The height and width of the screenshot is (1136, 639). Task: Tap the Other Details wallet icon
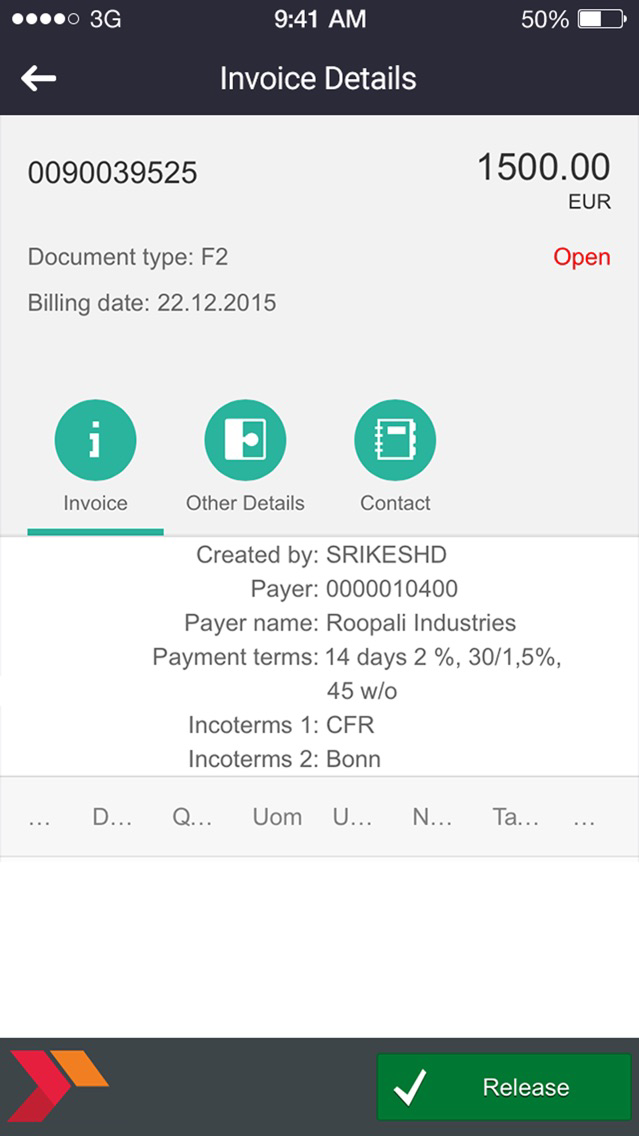click(245, 439)
